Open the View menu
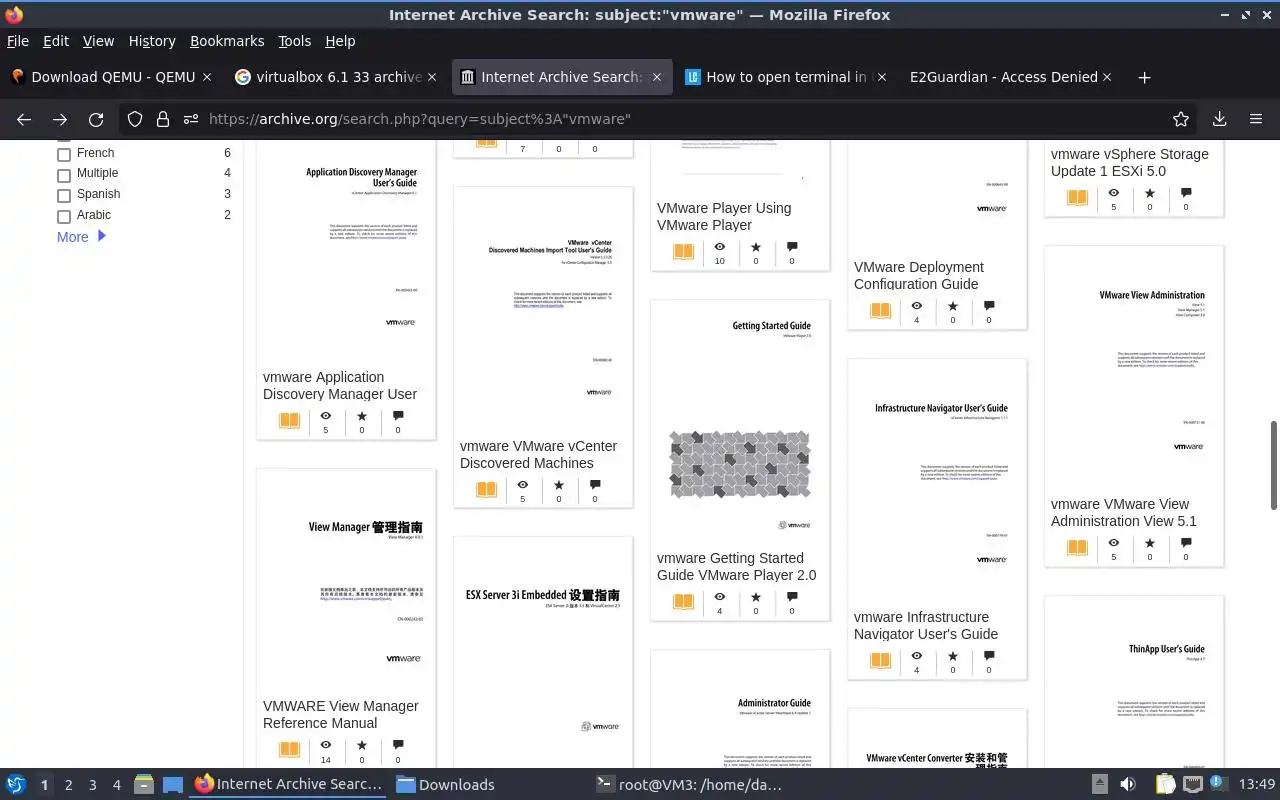The image size is (1280, 800). point(98,41)
